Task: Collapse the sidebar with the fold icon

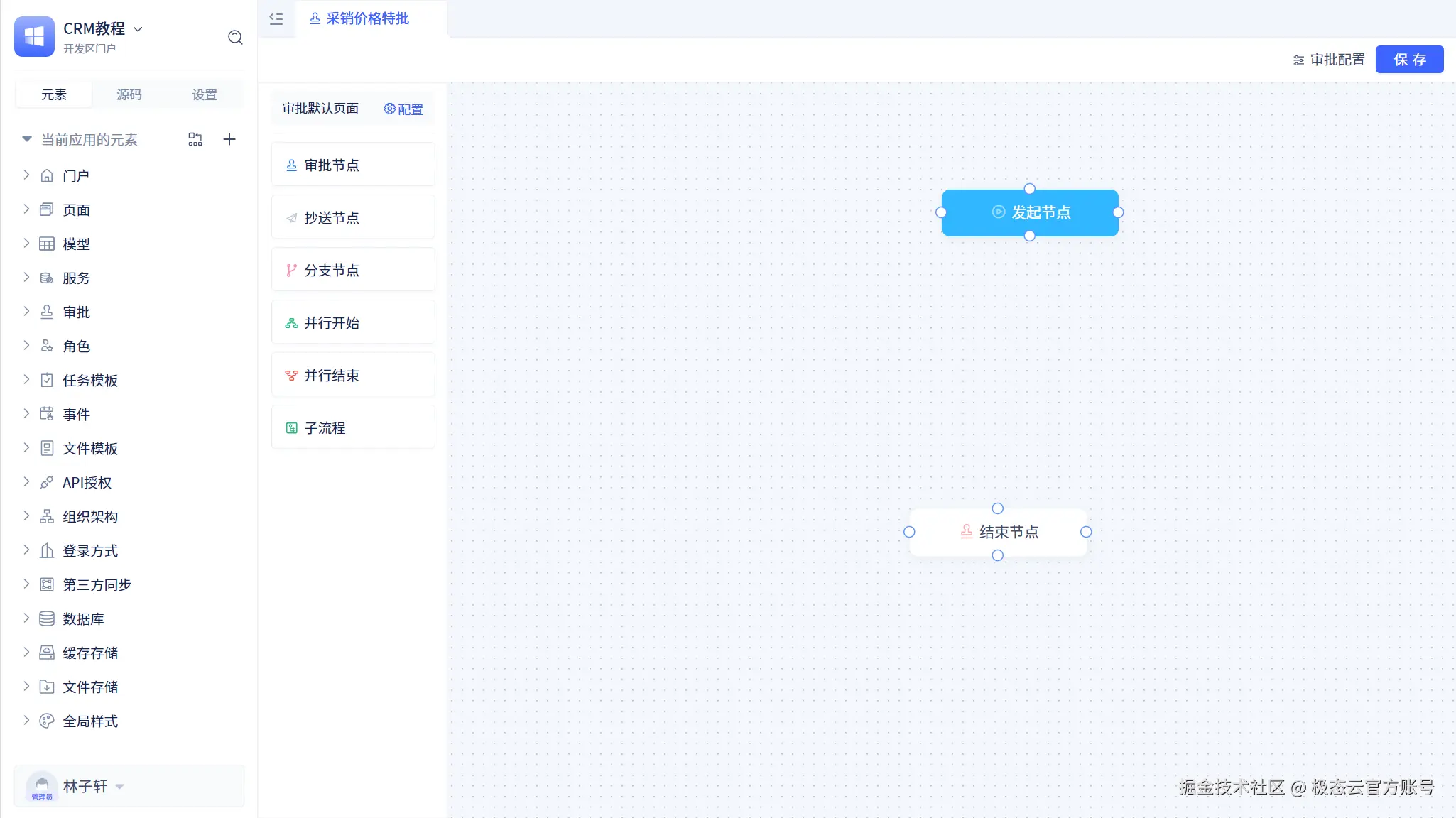Action: [x=276, y=19]
